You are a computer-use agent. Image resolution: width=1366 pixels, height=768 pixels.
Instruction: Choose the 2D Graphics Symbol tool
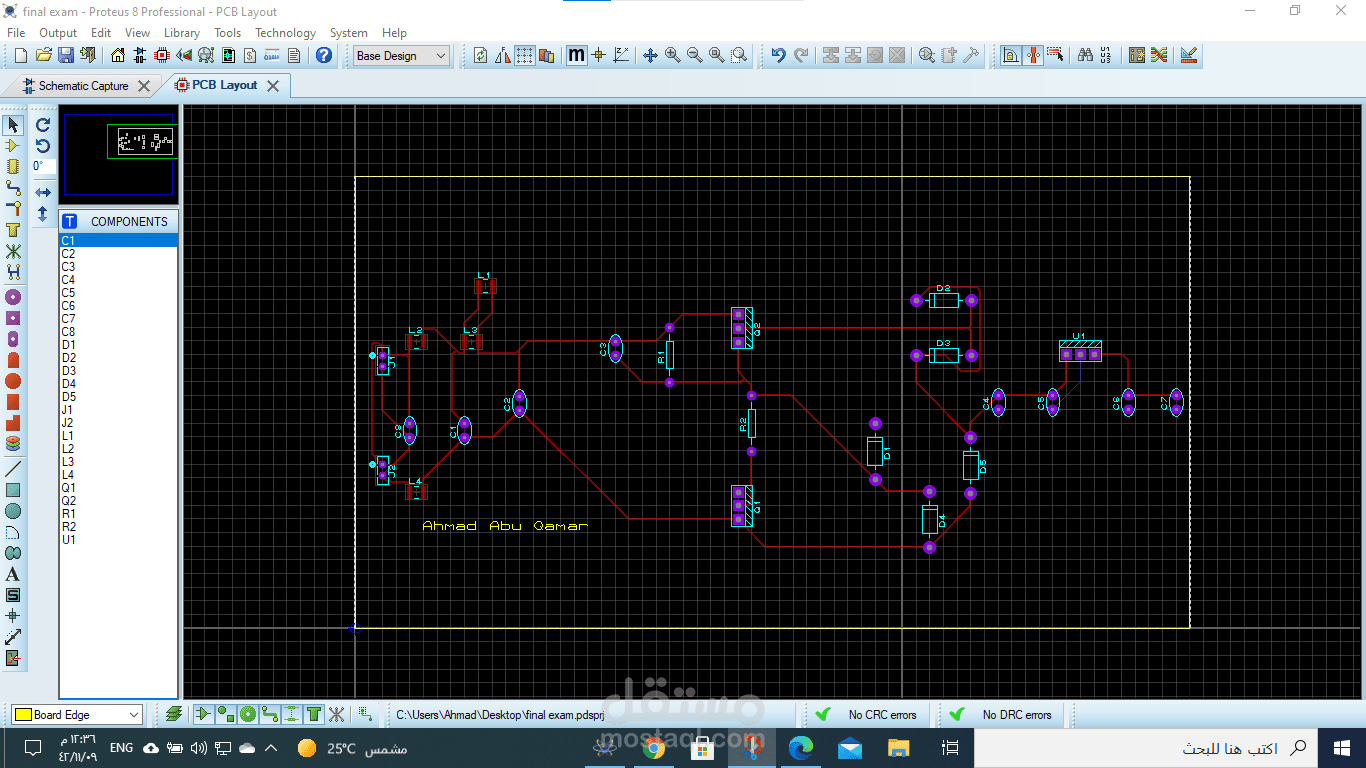(x=13, y=595)
